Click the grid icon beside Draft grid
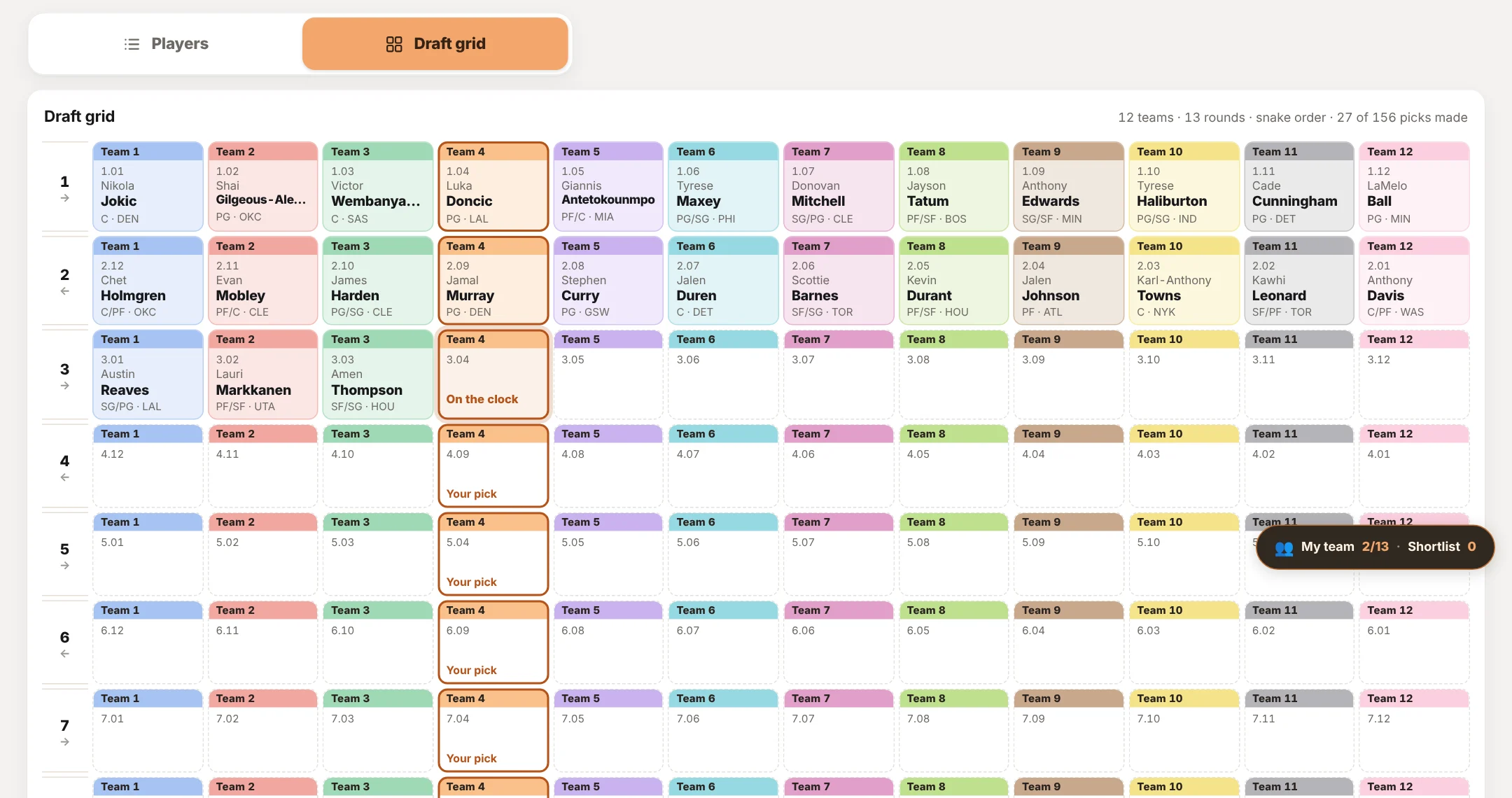Image resolution: width=1512 pixels, height=798 pixels. pyautogui.click(x=394, y=44)
